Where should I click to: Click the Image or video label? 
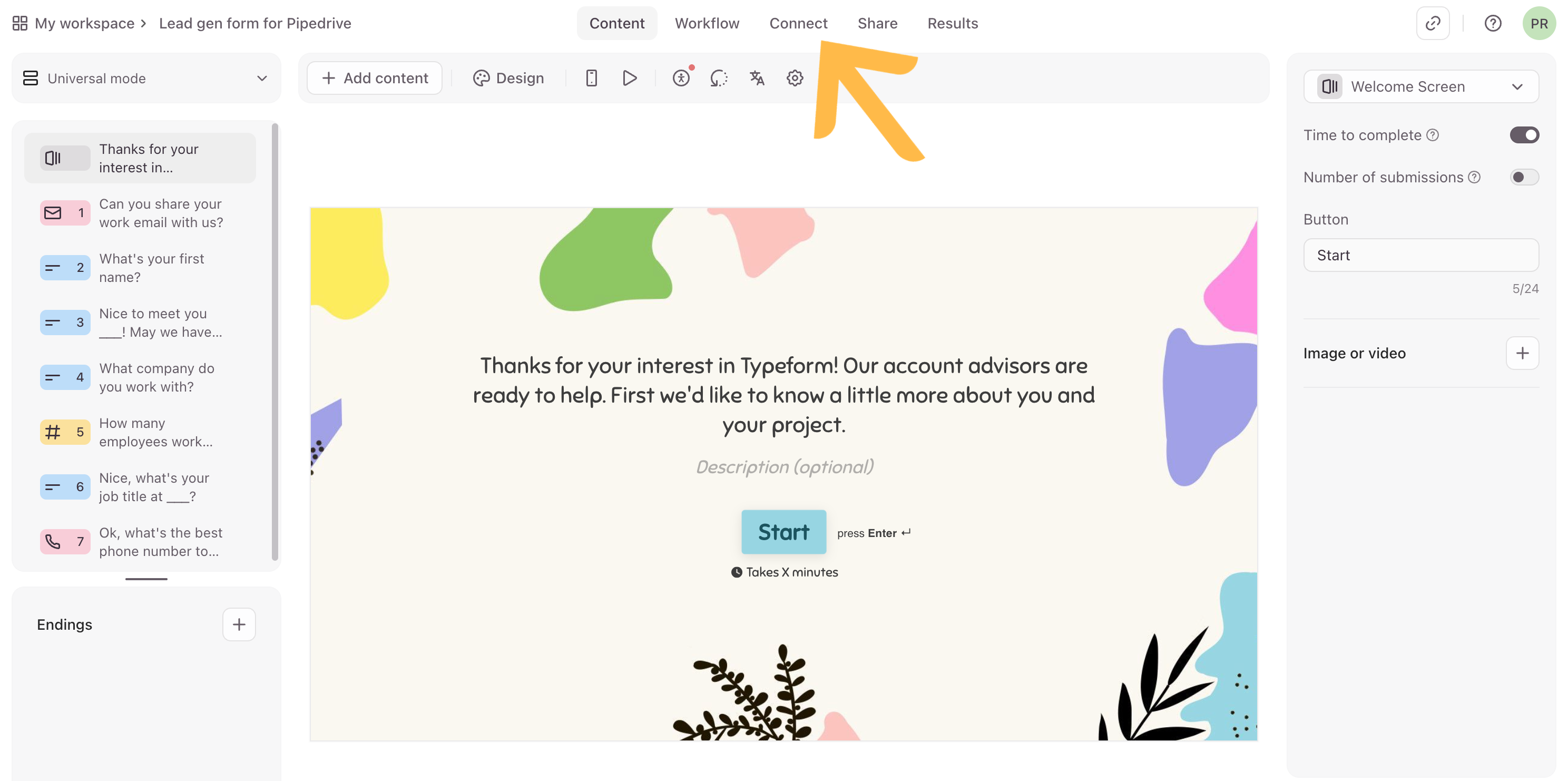tap(1354, 353)
